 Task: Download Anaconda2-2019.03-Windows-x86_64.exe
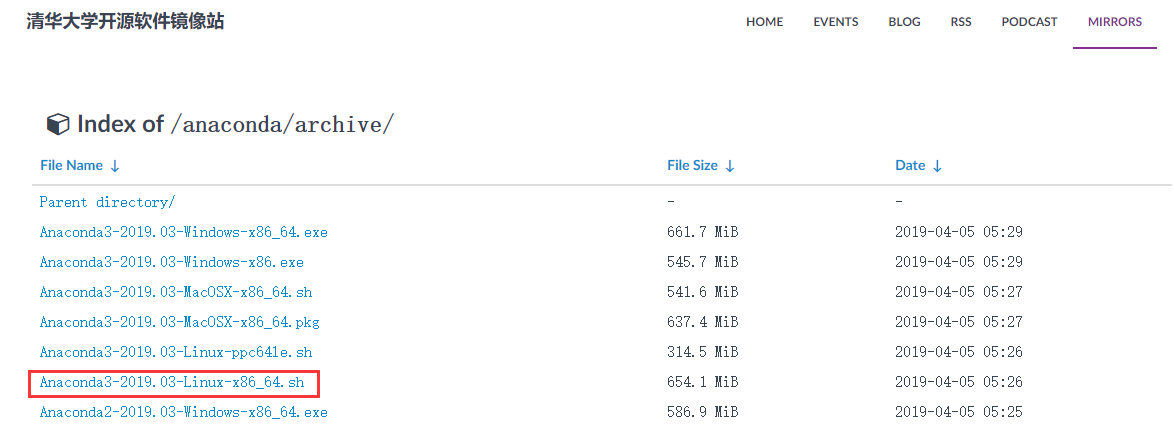click(x=183, y=412)
